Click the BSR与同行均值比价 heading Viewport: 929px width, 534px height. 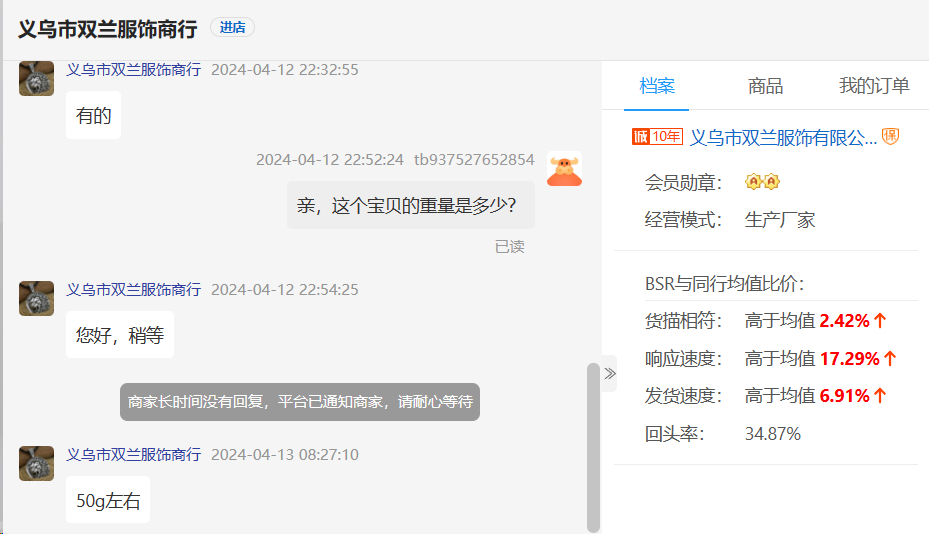[x=724, y=283]
